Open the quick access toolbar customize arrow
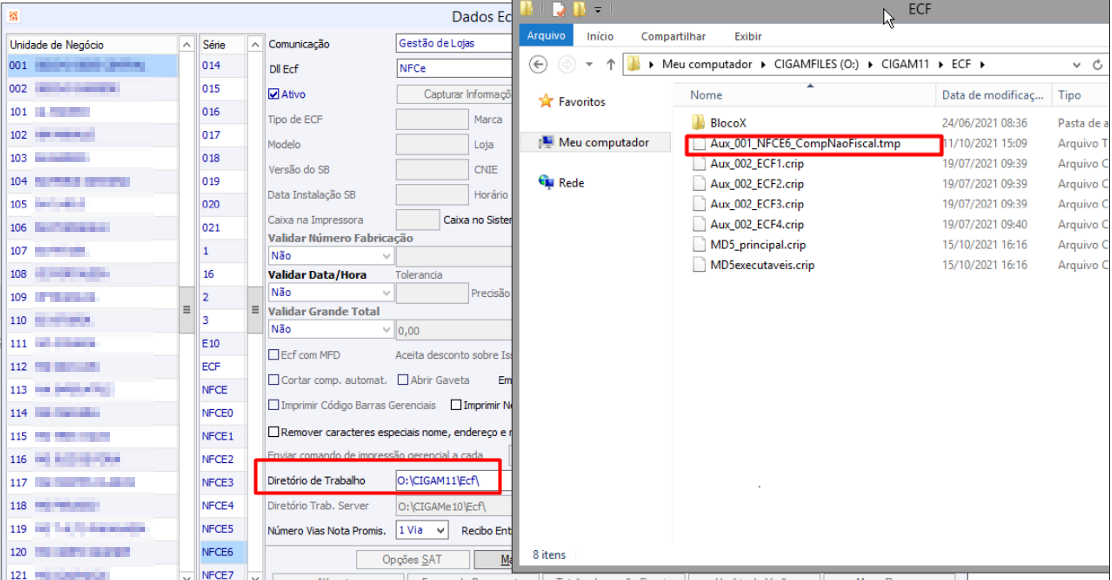 point(598,9)
